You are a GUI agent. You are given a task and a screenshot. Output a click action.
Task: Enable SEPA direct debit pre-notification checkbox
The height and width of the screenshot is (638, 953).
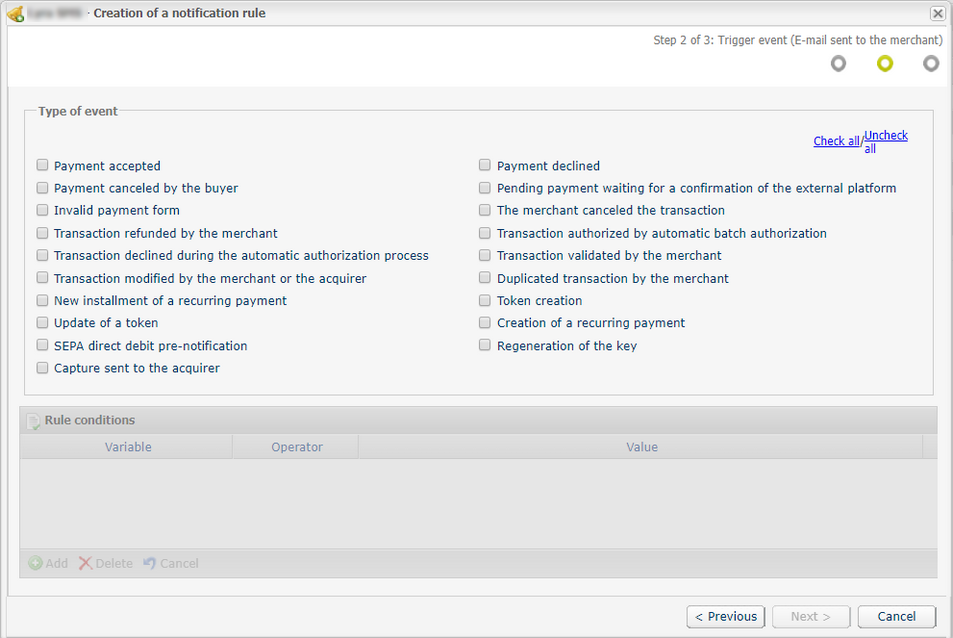(x=42, y=345)
